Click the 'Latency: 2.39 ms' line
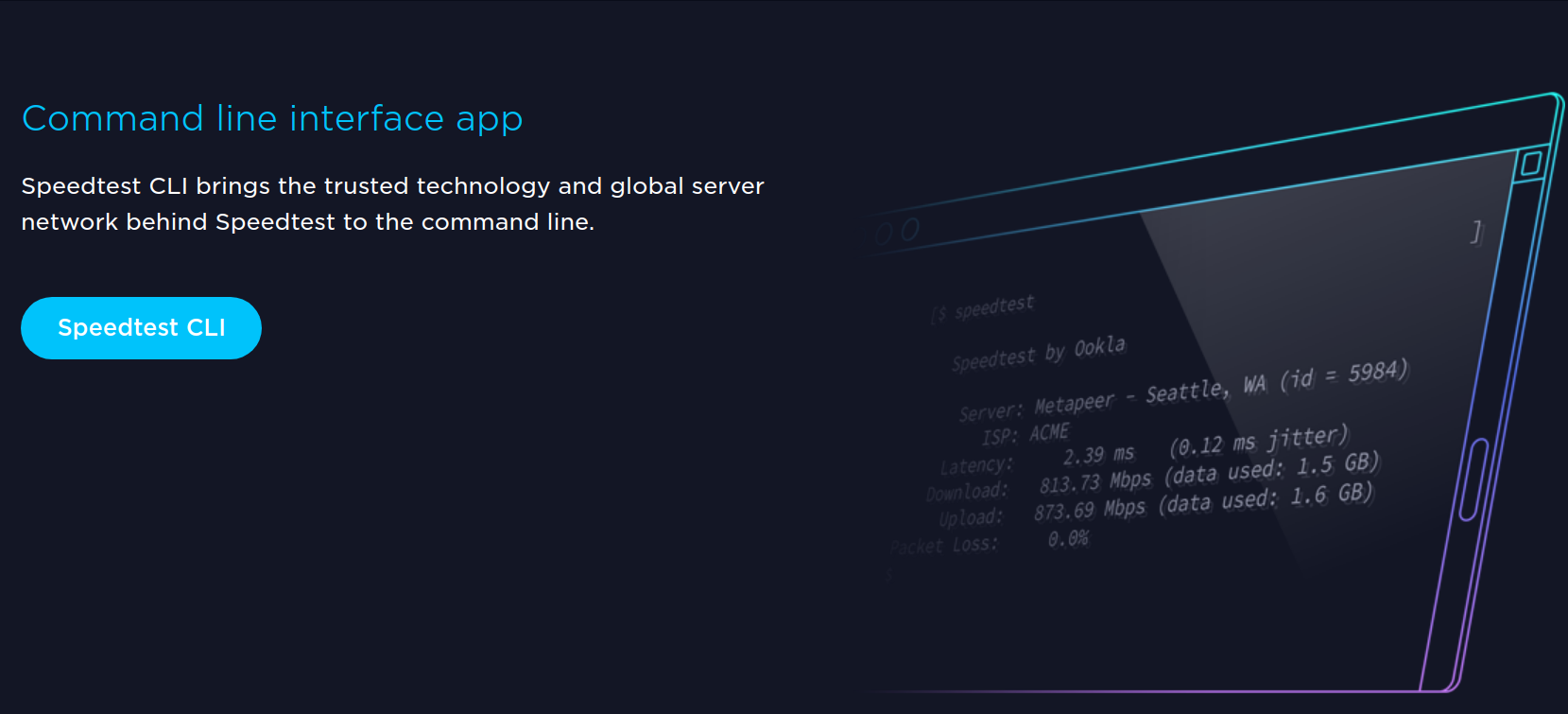Screen dimensions: 1568x714 tap(1144, 451)
